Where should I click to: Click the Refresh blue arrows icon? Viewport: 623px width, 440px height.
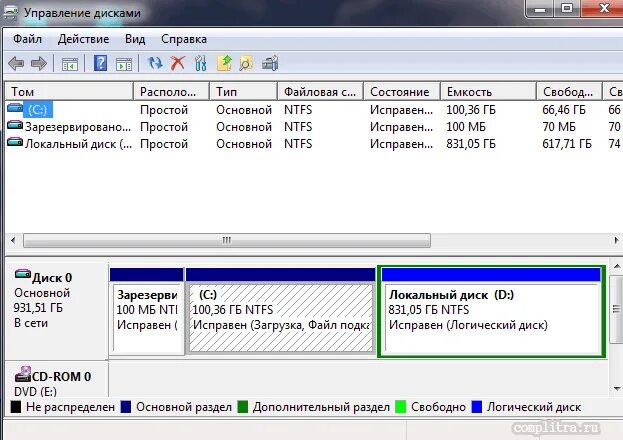click(x=155, y=63)
